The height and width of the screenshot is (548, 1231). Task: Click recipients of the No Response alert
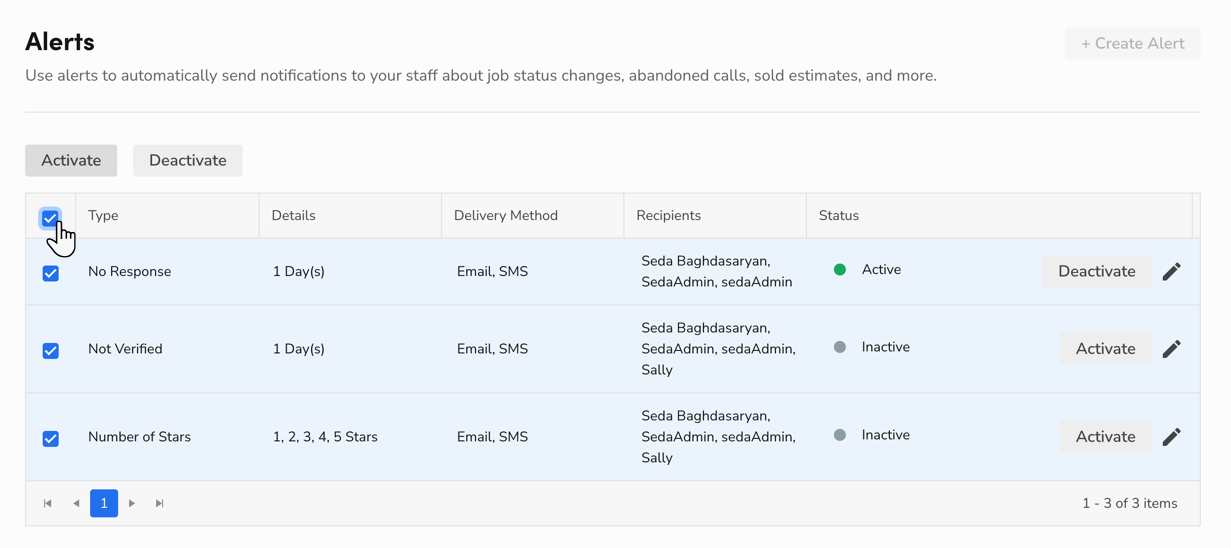(717, 272)
